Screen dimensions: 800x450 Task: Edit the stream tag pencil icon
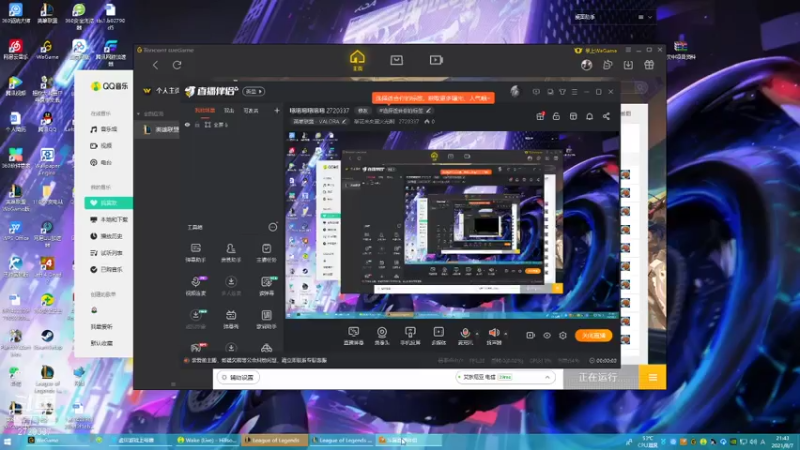coord(428,110)
